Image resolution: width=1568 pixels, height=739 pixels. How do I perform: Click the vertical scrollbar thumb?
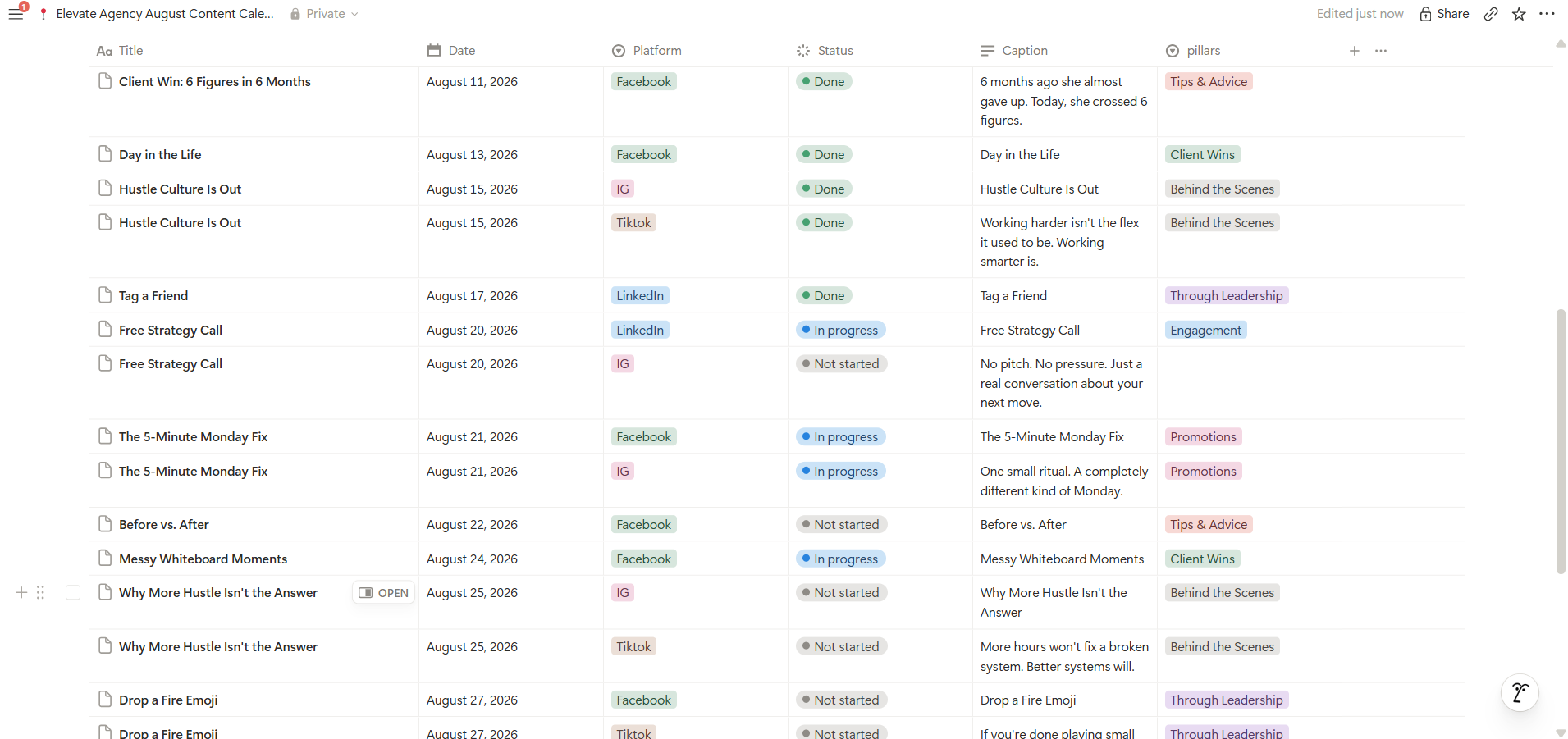coord(1561,441)
